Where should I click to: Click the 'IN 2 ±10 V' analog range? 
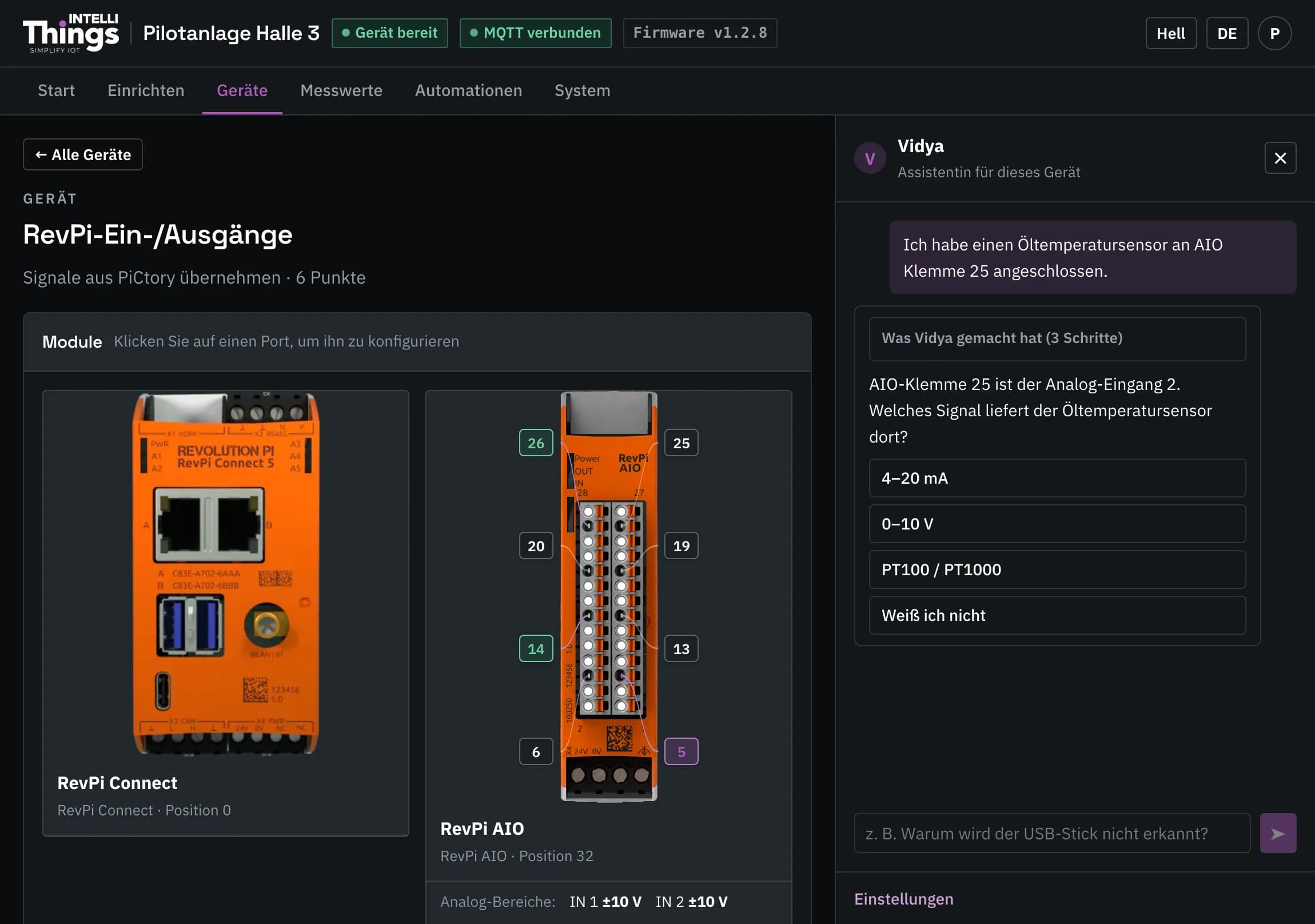point(691,902)
